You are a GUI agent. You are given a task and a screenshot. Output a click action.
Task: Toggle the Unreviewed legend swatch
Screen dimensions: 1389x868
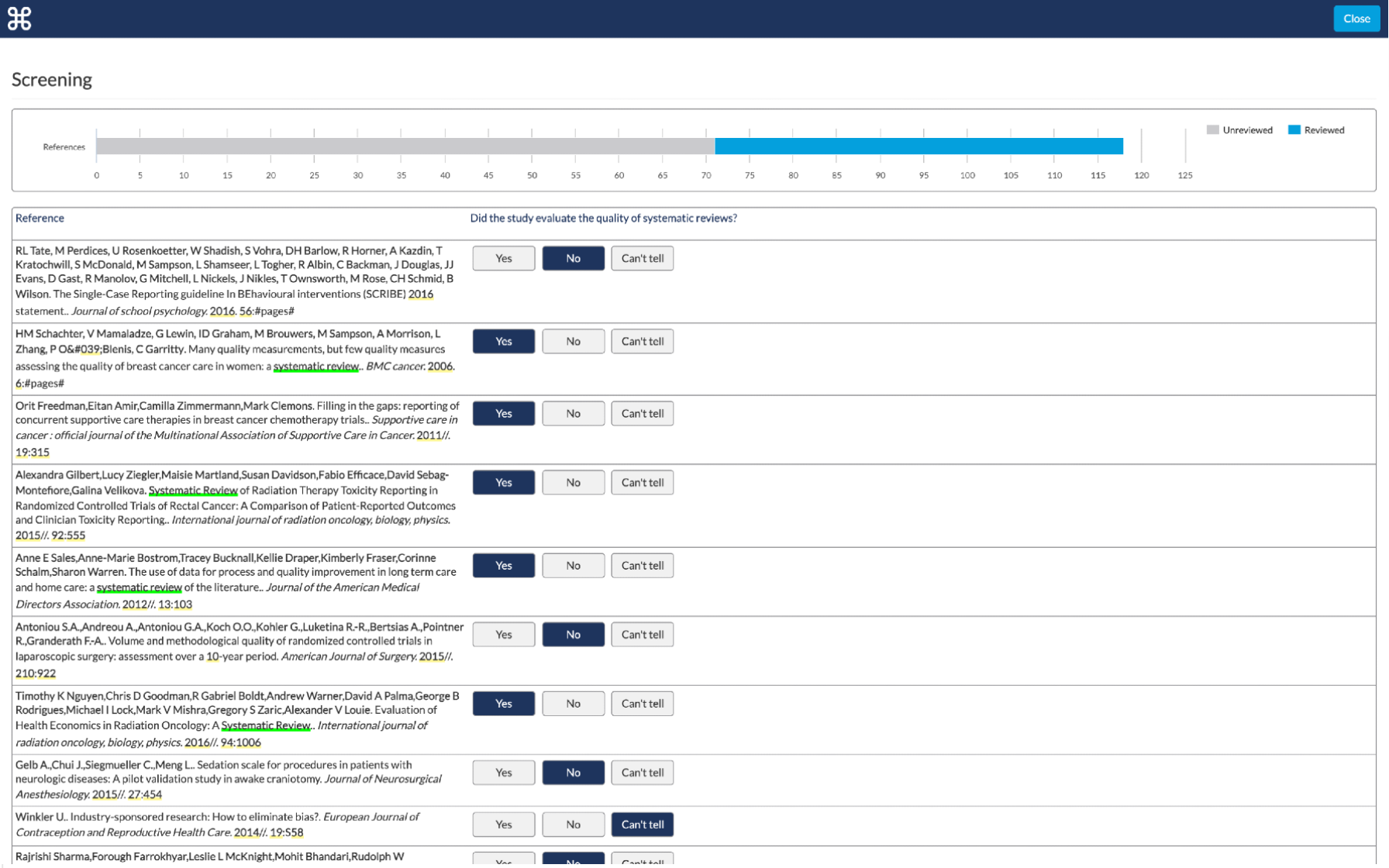tap(1212, 129)
